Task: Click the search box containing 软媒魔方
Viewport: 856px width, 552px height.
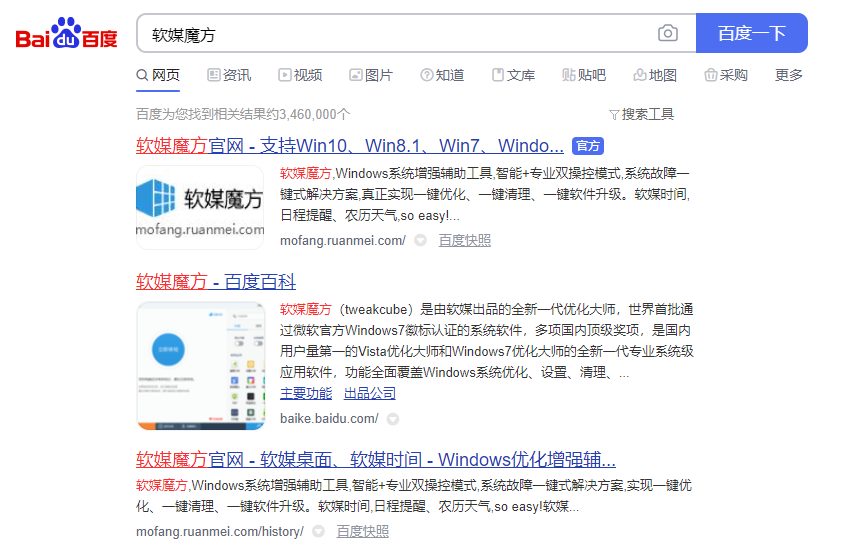Action: [400, 34]
